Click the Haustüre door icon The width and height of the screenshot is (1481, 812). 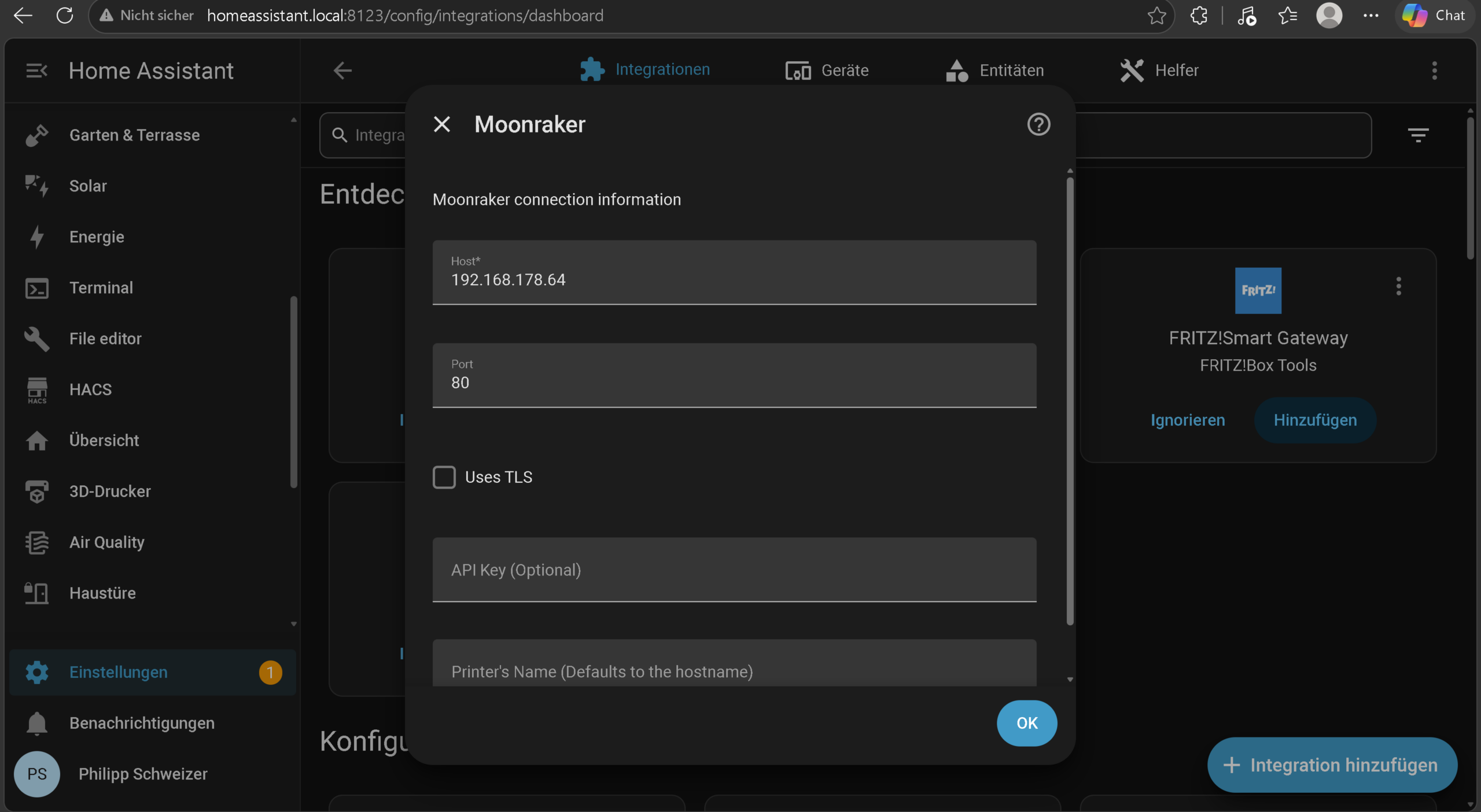[36, 593]
